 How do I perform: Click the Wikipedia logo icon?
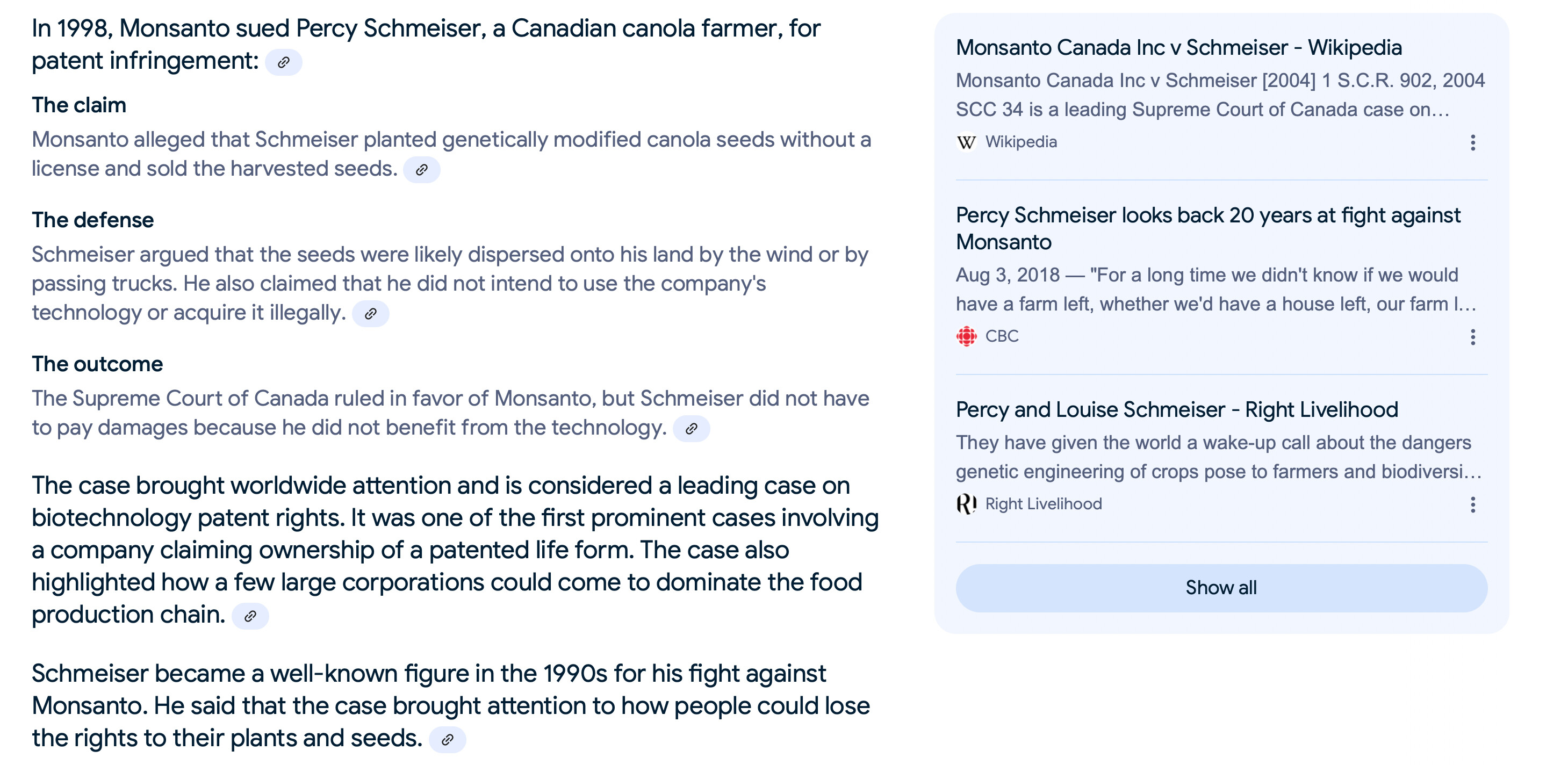coord(966,142)
